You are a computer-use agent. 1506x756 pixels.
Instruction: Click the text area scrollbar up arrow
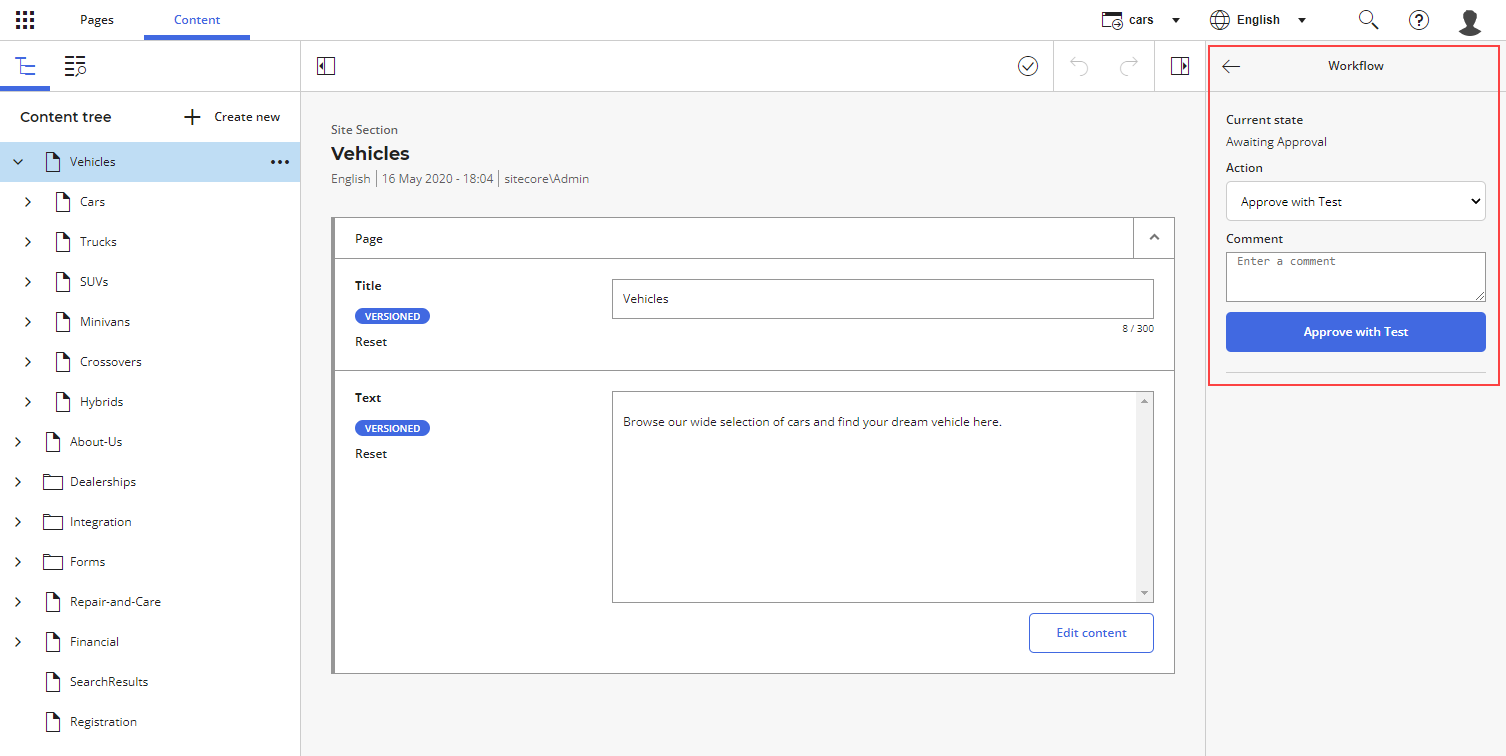[1145, 401]
